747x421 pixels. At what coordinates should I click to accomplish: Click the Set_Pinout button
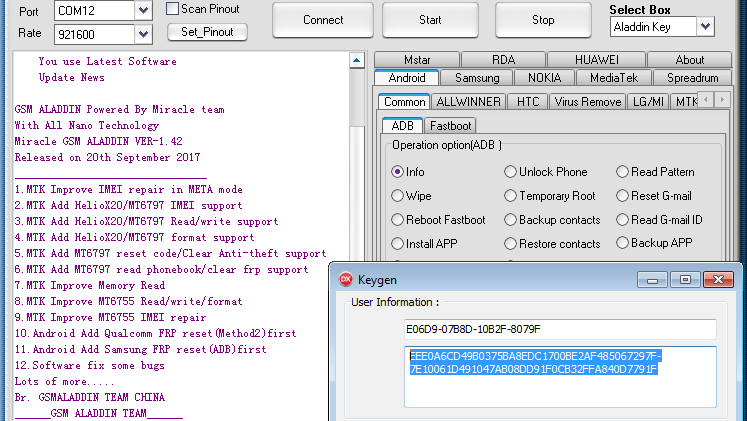point(207,32)
